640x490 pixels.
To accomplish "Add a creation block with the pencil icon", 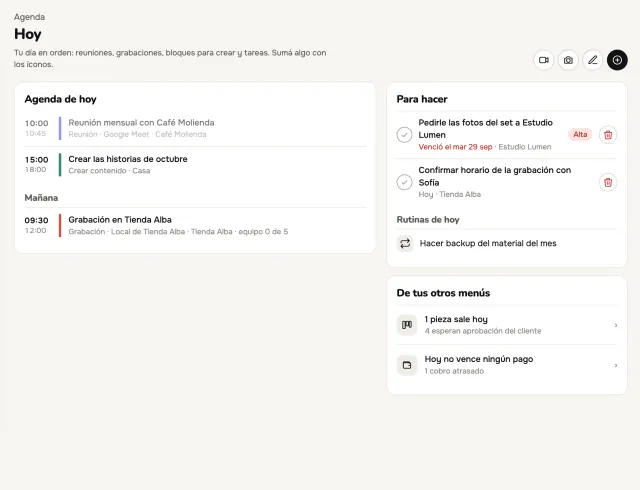I will [x=592, y=60].
